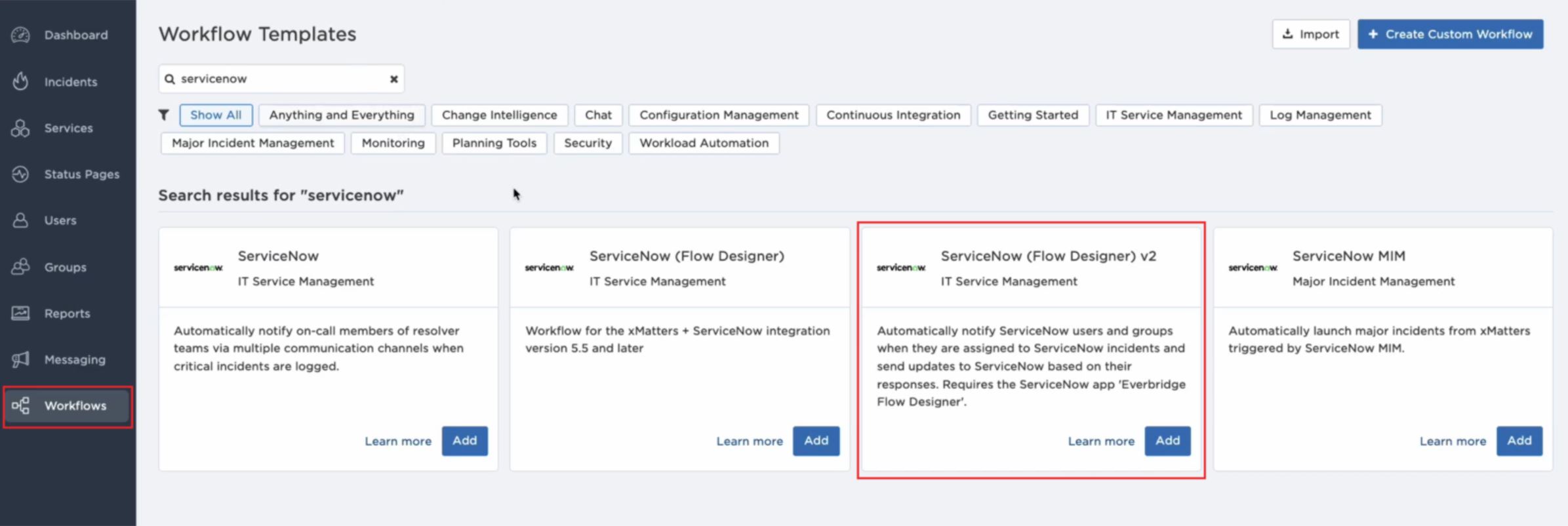Clear the servicenow search text
Screen dimensions: 1568x526
[x=393, y=79]
